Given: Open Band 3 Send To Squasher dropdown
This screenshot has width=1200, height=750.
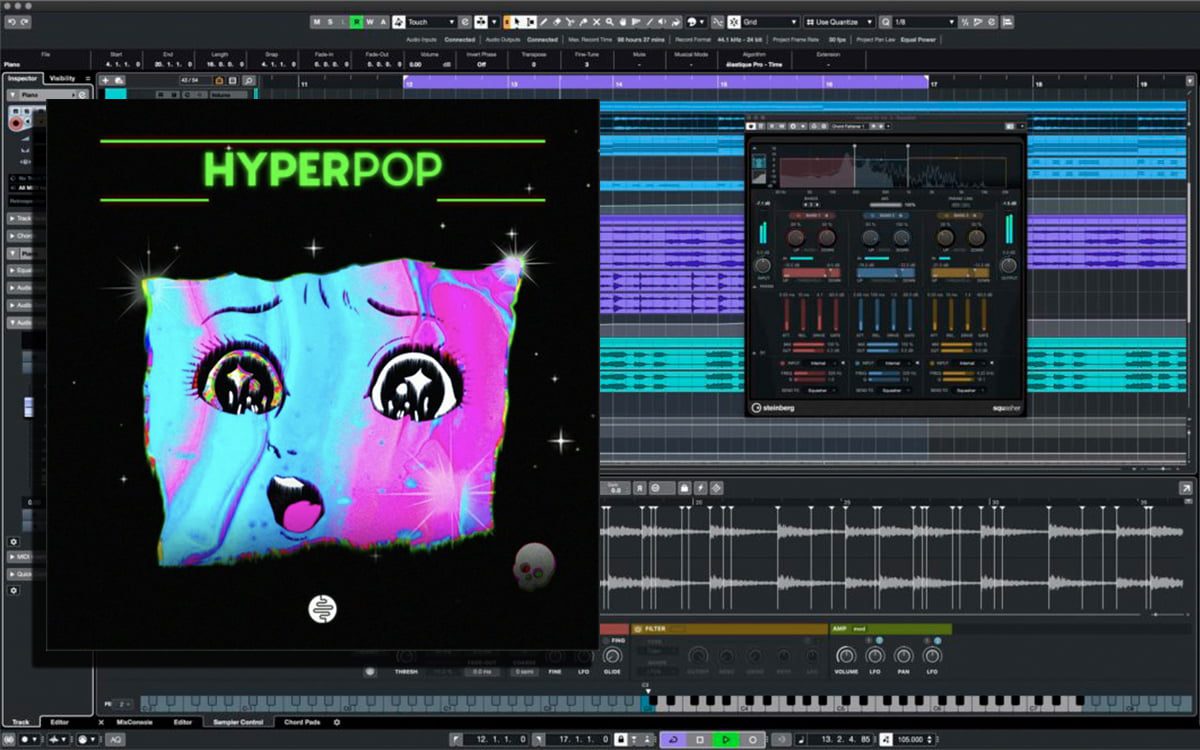Looking at the screenshot, I should tap(967, 390).
